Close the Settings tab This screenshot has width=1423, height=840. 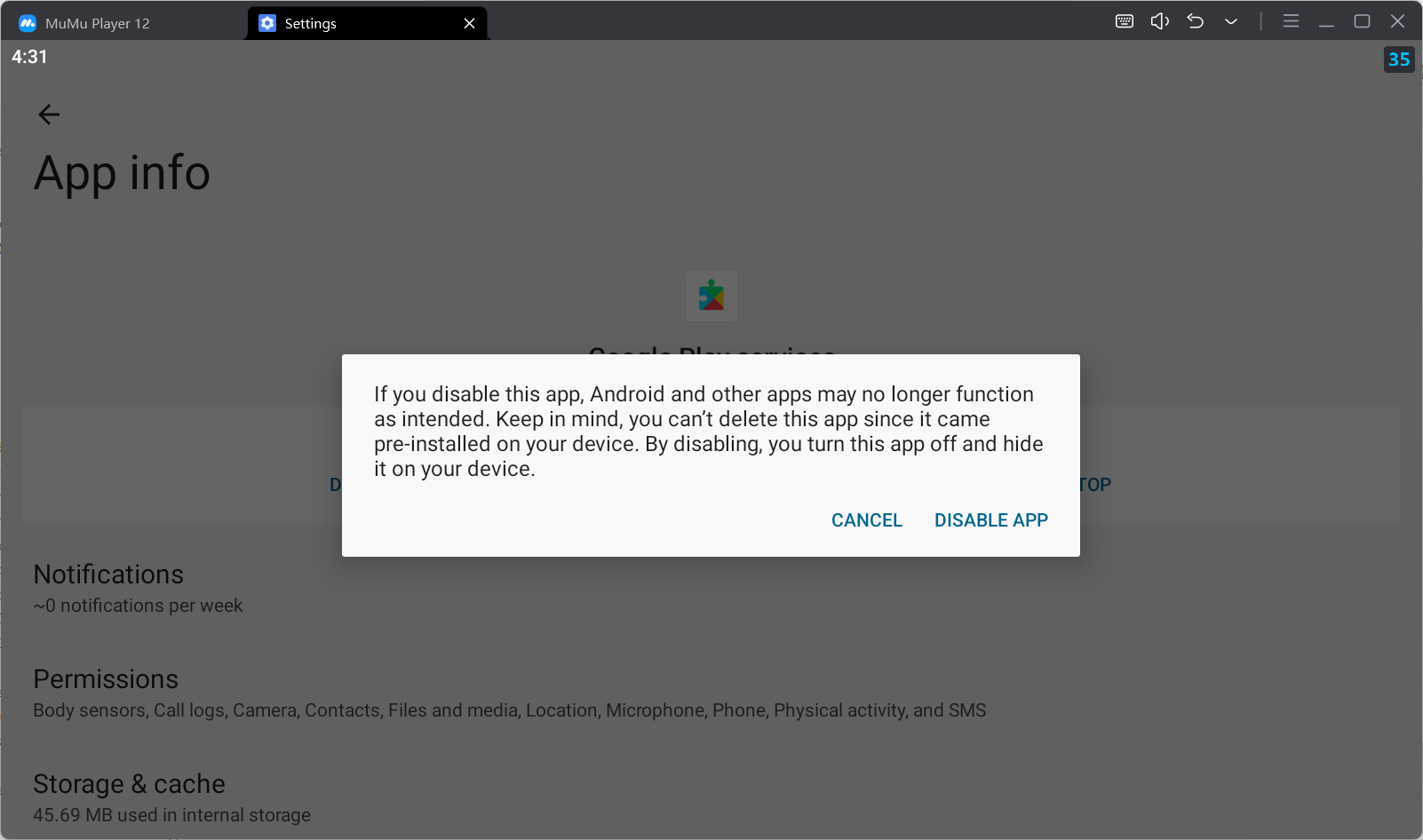[469, 23]
